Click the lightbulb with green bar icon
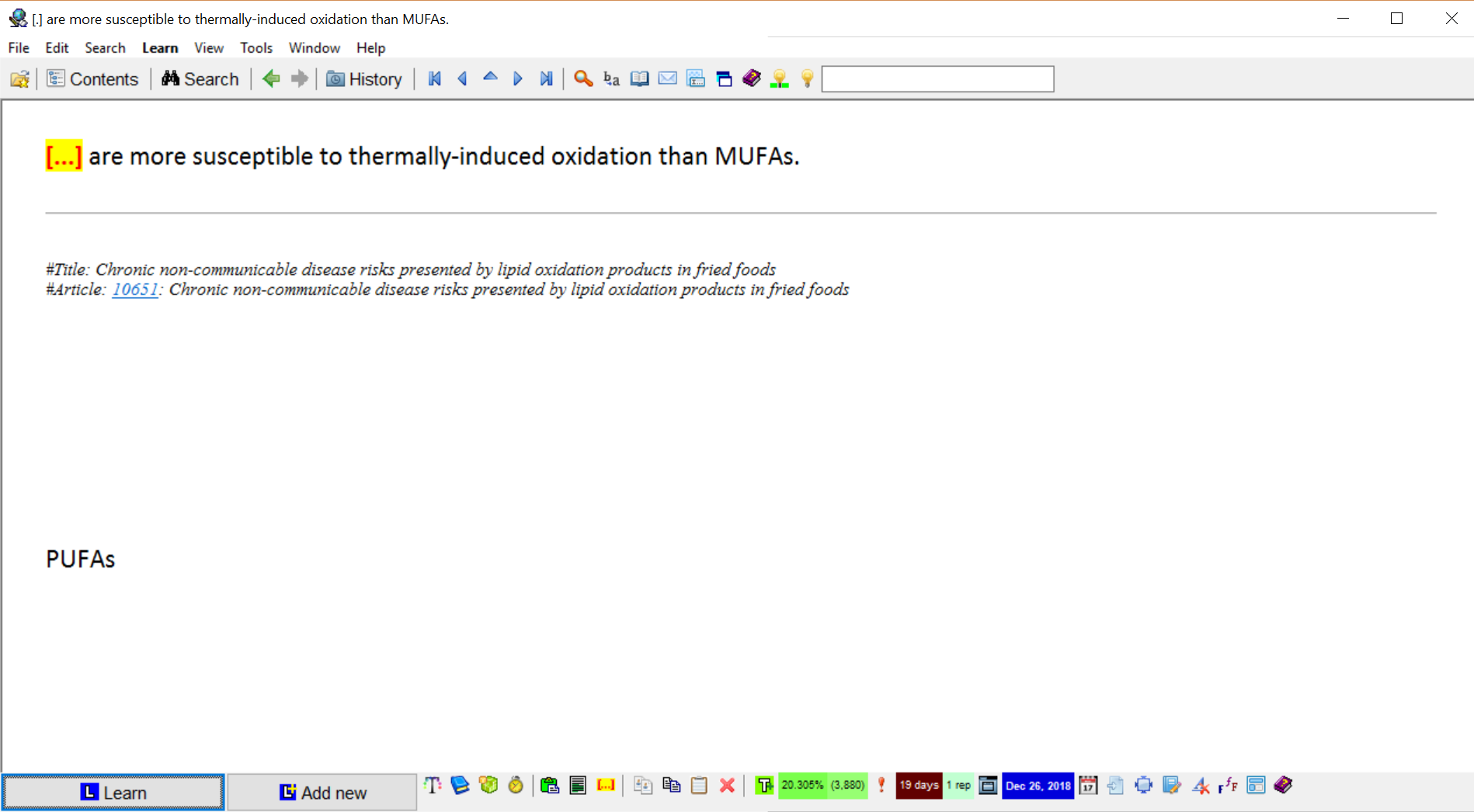Image resolution: width=1474 pixels, height=812 pixels. (780, 78)
